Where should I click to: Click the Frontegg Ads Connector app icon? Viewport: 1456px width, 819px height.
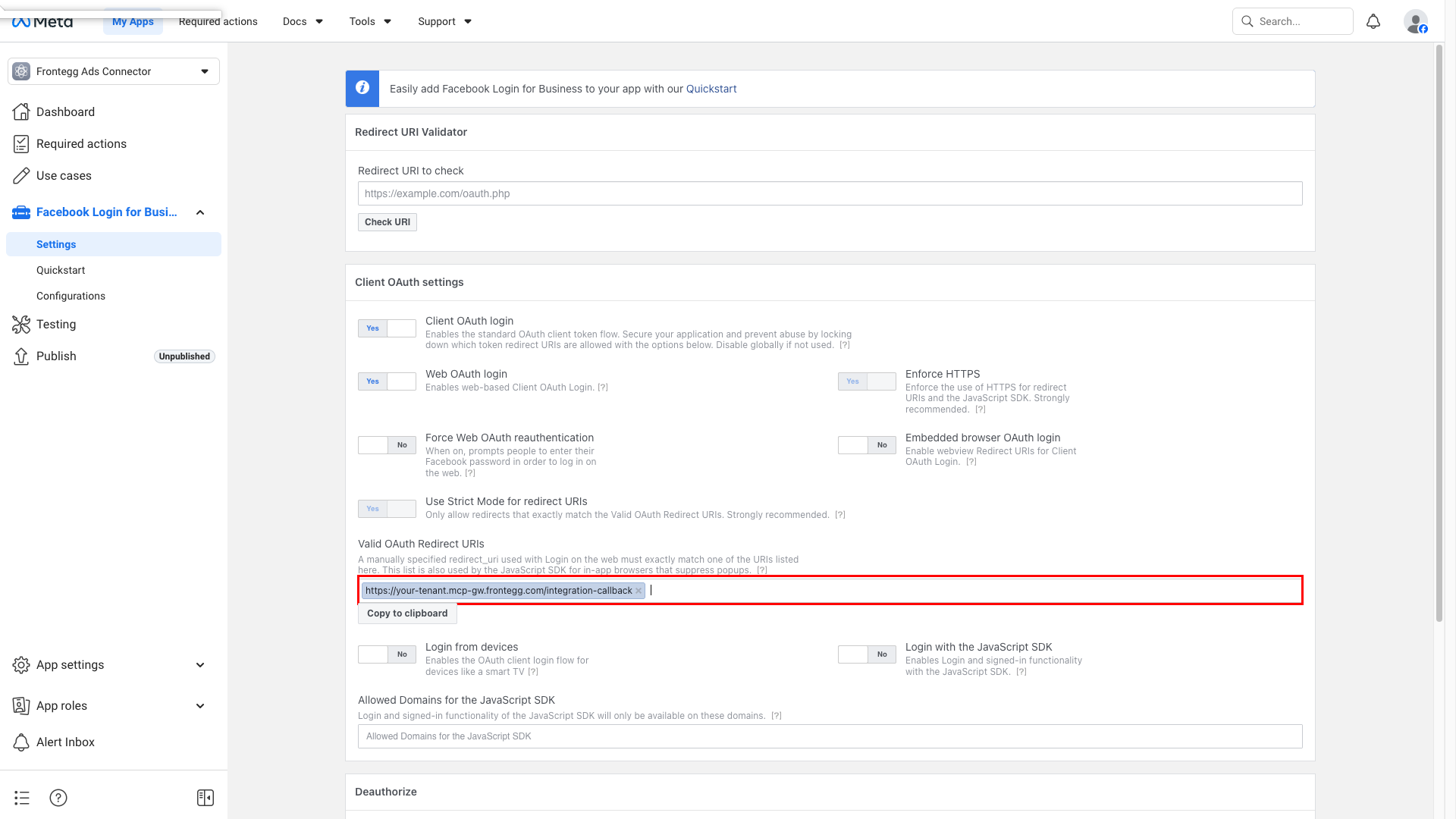[x=22, y=71]
